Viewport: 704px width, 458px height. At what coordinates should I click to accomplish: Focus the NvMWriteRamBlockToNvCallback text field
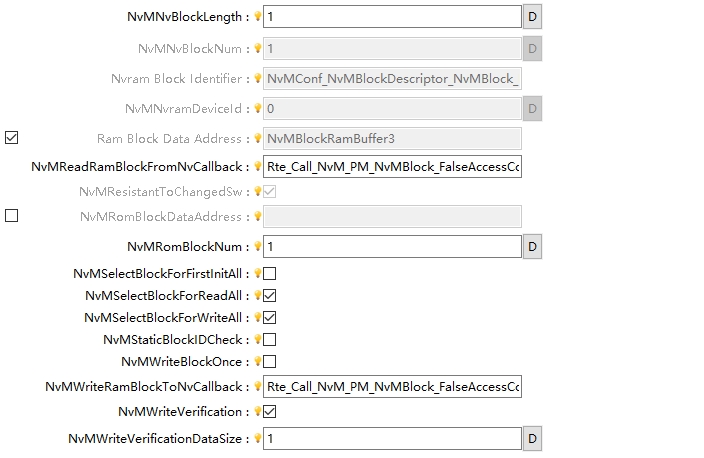(391, 387)
